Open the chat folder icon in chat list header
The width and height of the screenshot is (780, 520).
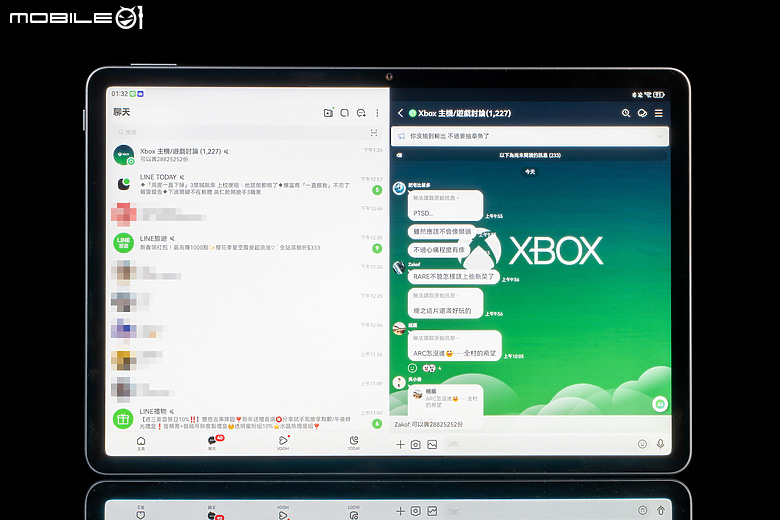coord(328,113)
